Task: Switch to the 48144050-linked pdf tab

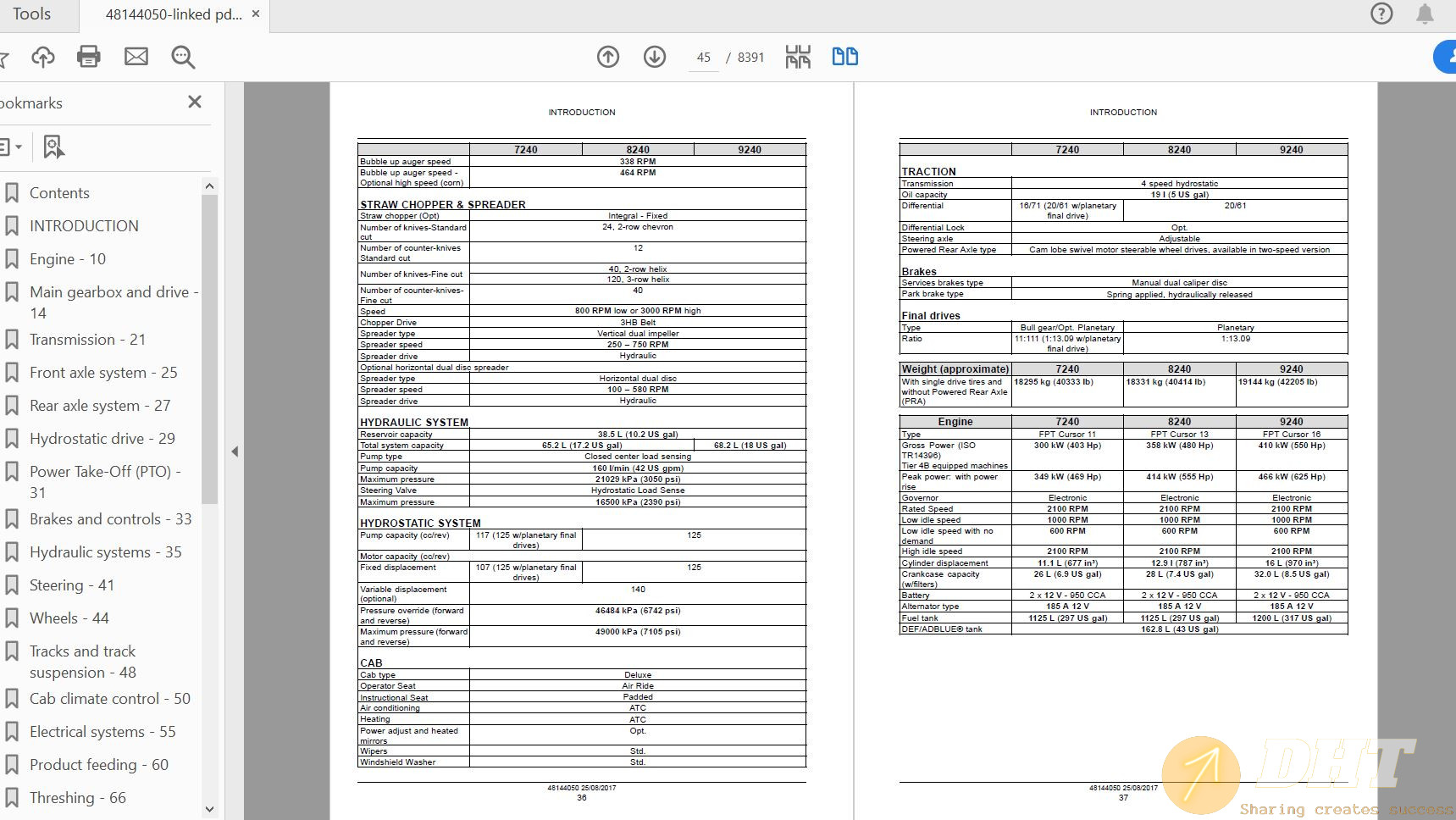Action: point(173,14)
